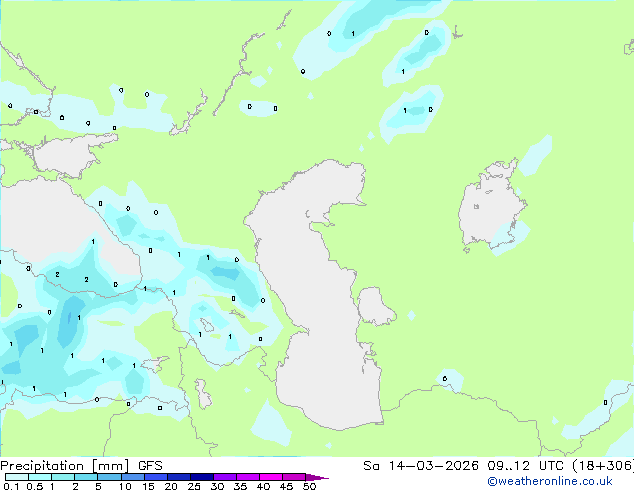The image size is (634, 490).
Task: Select the 0.5 to 1 mm legend swatch
Action: pyautogui.click(x=40, y=477)
